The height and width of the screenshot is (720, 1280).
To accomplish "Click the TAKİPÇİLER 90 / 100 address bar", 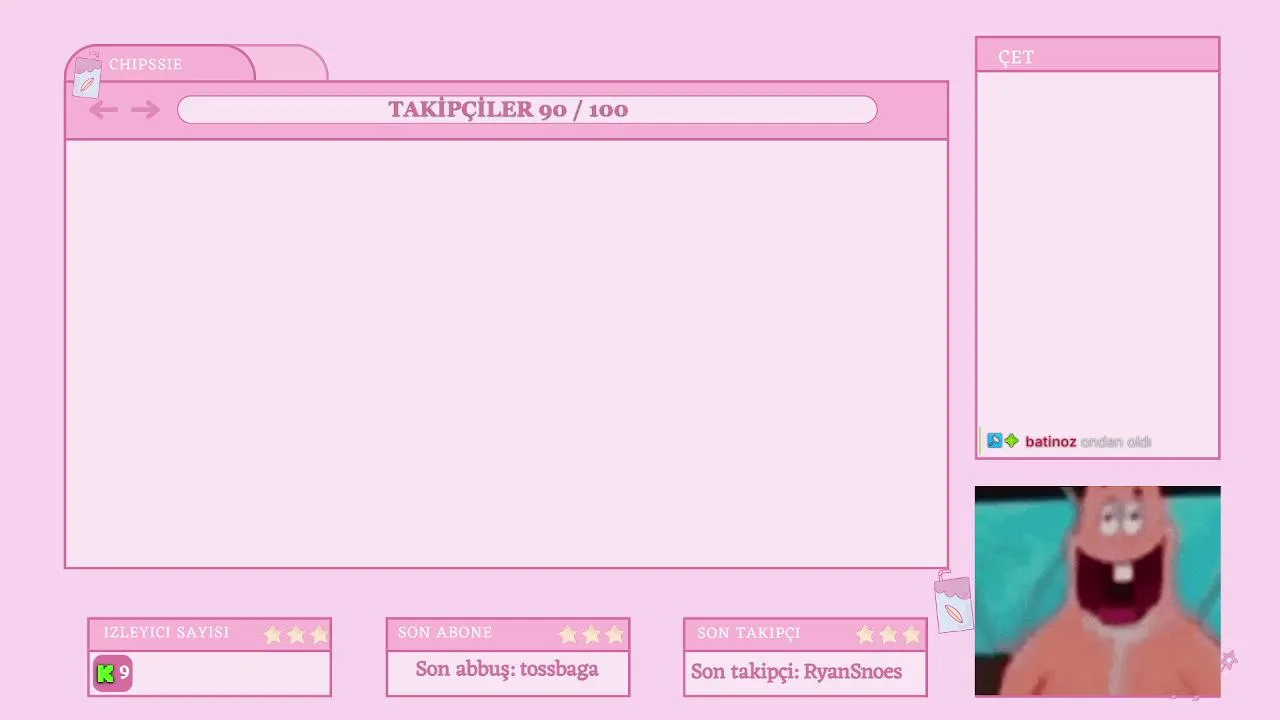I will [x=527, y=110].
